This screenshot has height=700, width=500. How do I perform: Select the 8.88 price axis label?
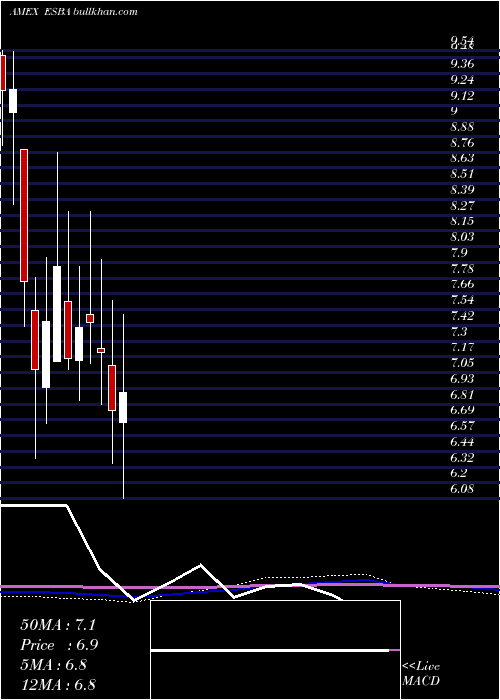(x=462, y=127)
